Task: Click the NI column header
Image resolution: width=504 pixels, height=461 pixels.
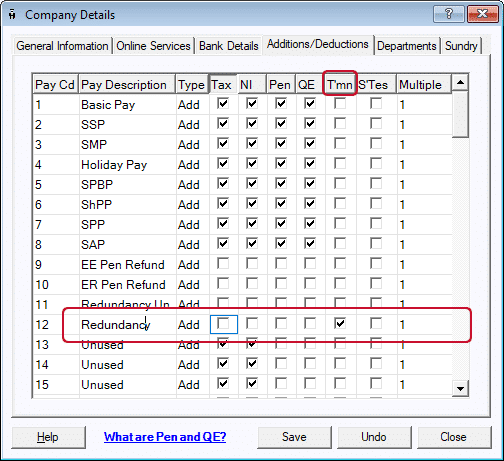Action: (x=252, y=85)
